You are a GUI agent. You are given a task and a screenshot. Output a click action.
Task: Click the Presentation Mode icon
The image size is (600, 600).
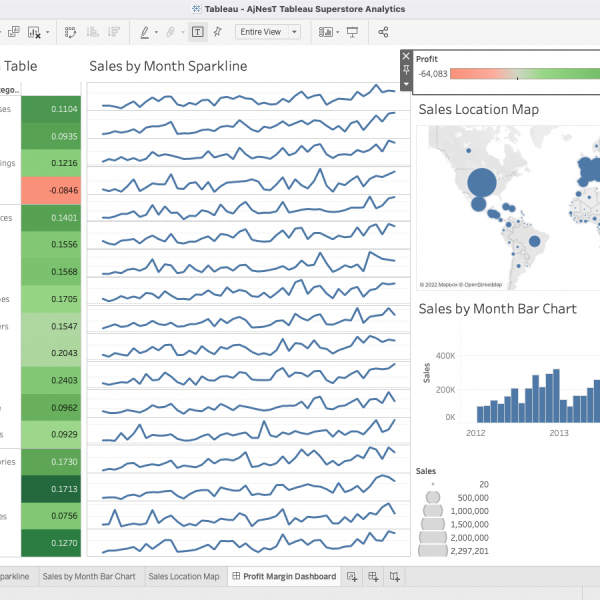352,32
